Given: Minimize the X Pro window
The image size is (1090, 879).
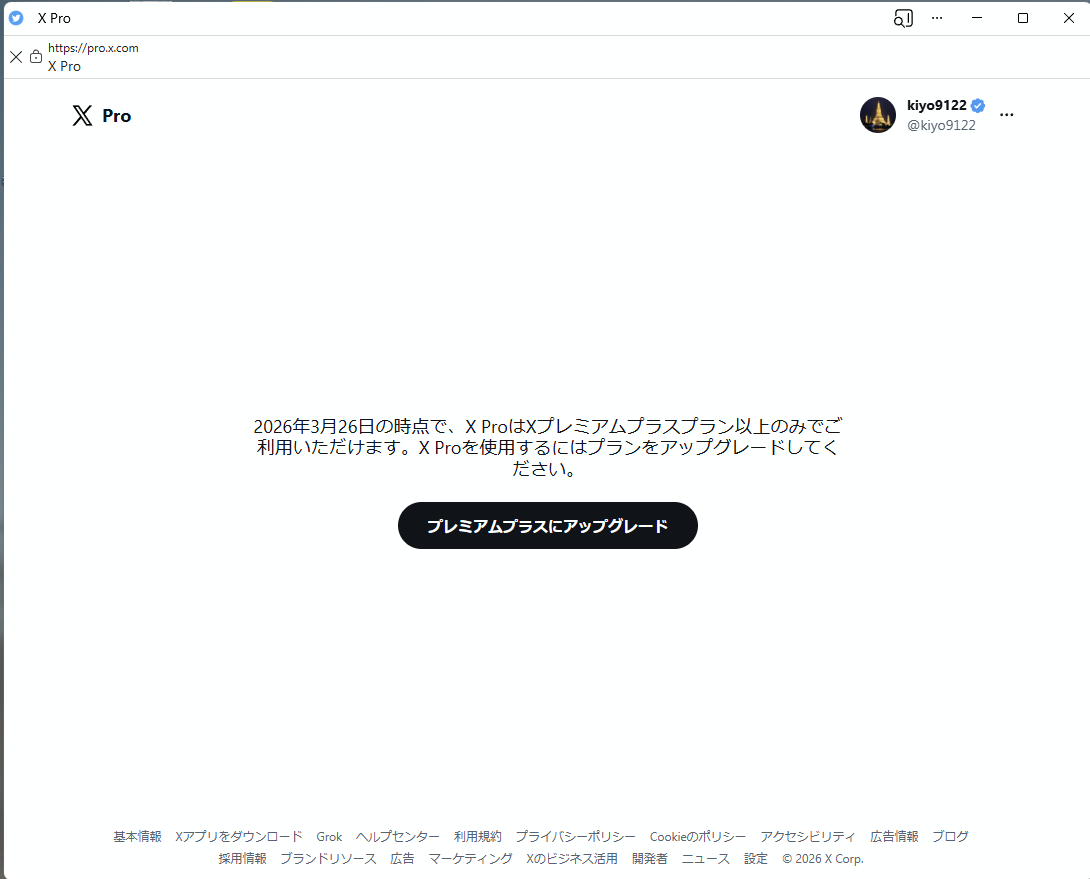Looking at the screenshot, I should pyautogui.click(x=977, y=18).
